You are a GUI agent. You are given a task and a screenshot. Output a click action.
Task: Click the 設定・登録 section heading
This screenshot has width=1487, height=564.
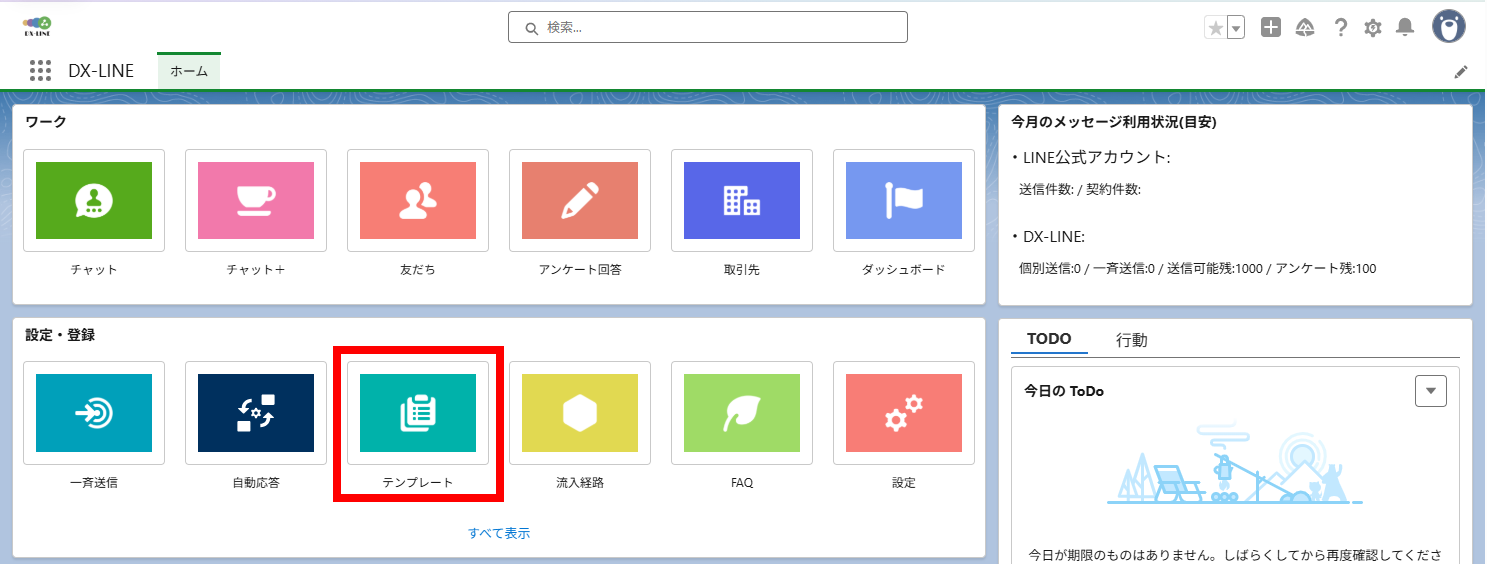60,335
